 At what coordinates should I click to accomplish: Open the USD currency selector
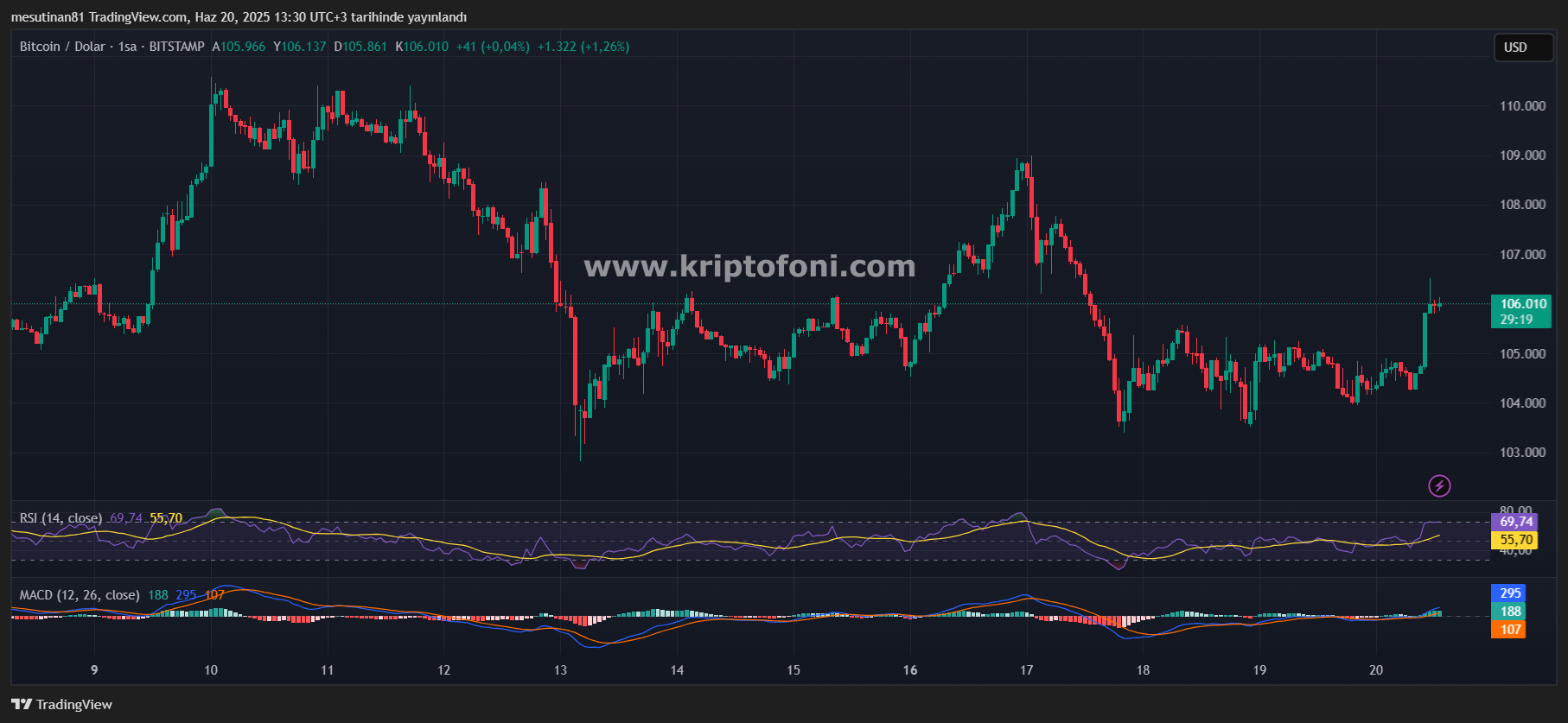[x=1525, y=48]
